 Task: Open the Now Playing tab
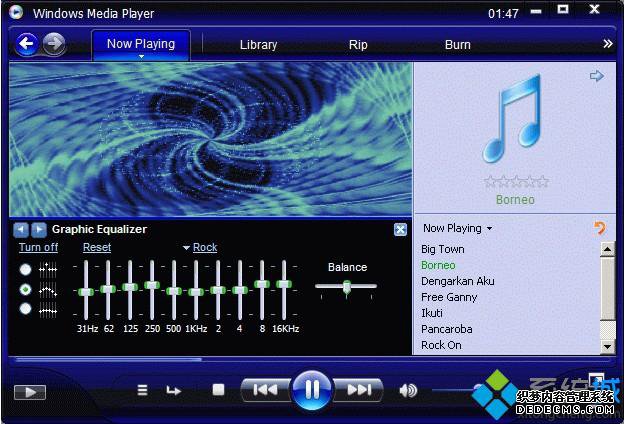click(141, 44)
